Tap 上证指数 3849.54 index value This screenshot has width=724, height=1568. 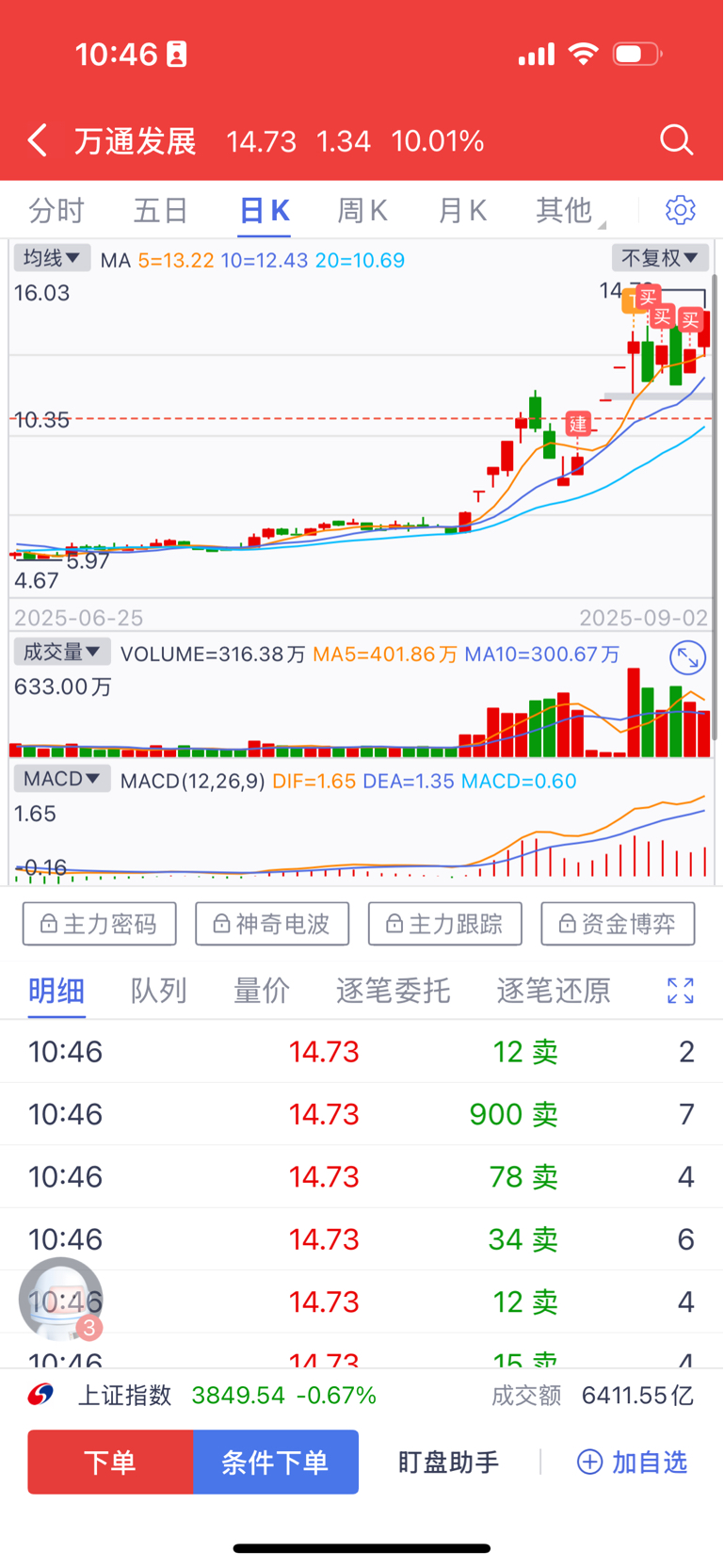238,1395
